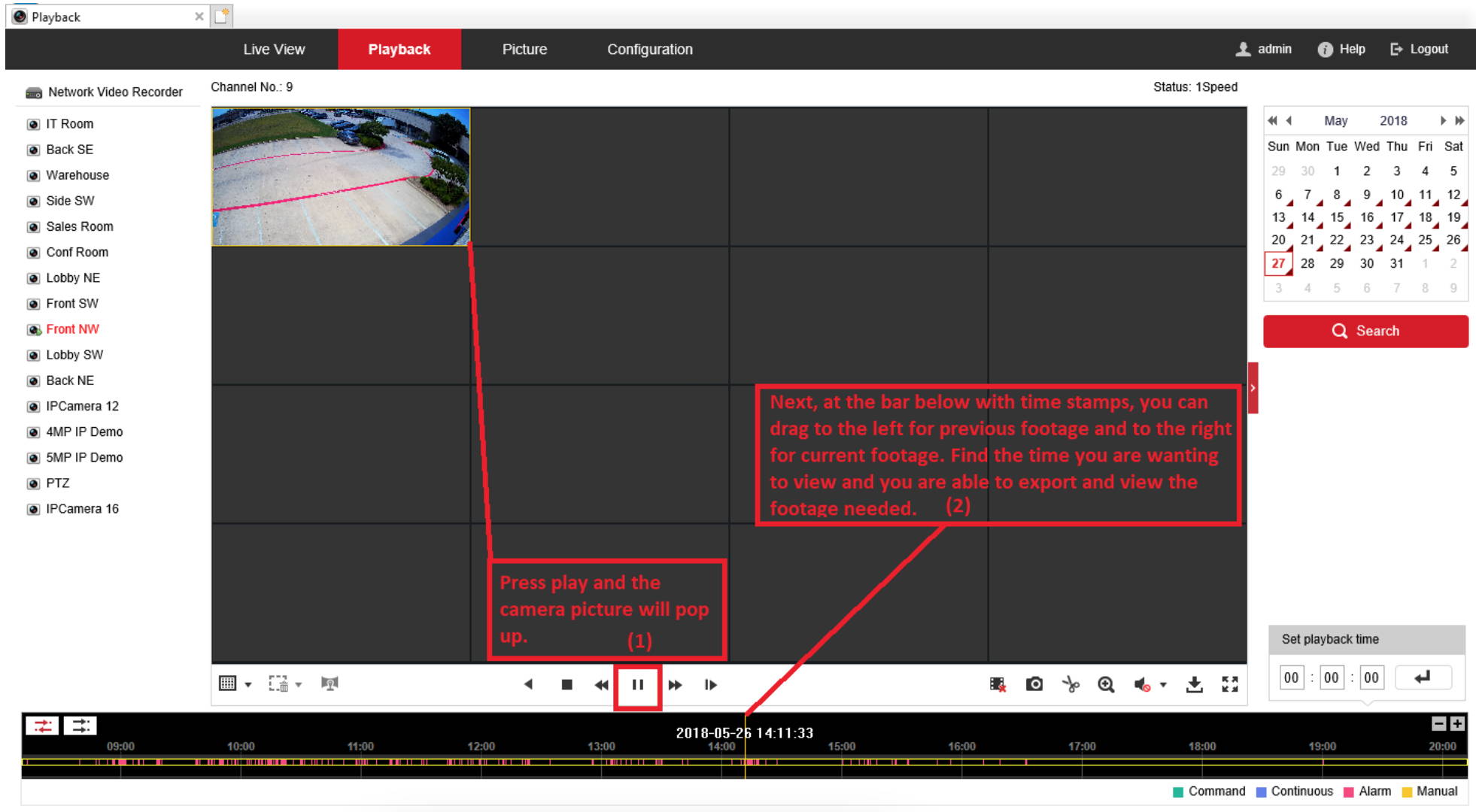Image resolution: width=1476 pixels, height=812 pixels.
Task: Expand the window division dropdown arrow
Action: pos(248,685)
